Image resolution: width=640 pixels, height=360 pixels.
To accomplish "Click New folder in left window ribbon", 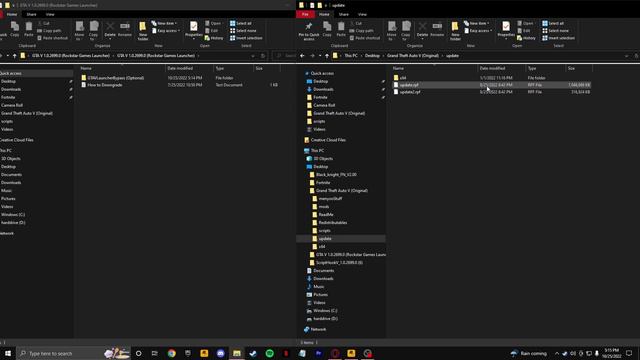I will pyautogui.click(x=142, y=31).
